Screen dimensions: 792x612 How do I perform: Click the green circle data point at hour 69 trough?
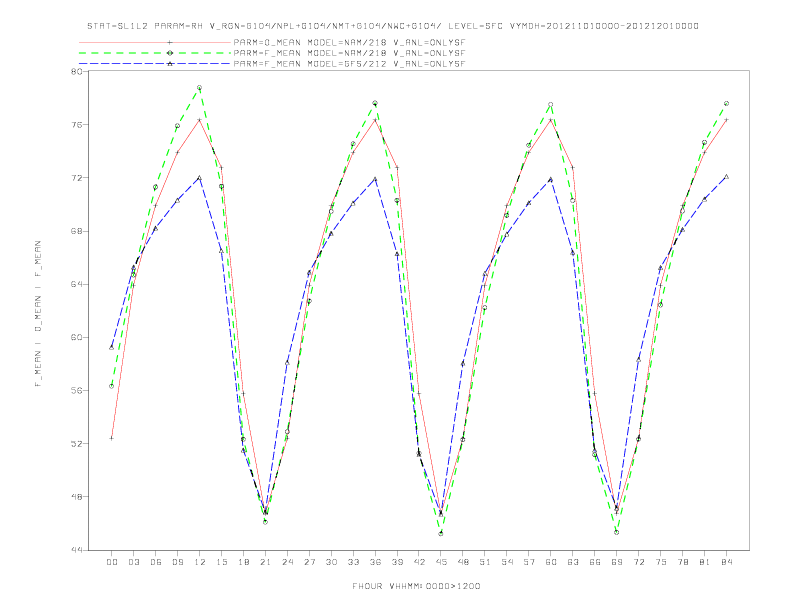click(617, 532)
